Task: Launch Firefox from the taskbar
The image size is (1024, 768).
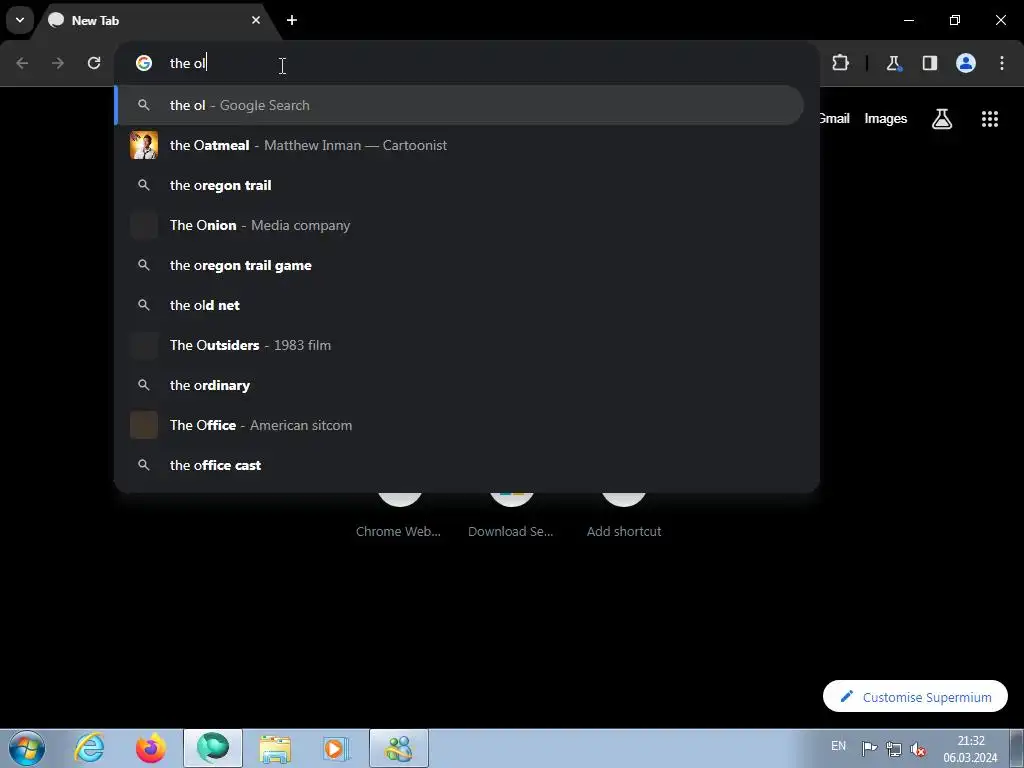Action: pyautogui.click(x=151, y=748)
